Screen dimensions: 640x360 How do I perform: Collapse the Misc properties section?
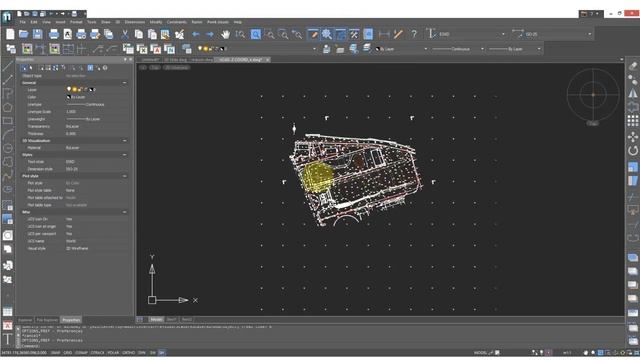(124, 212)
